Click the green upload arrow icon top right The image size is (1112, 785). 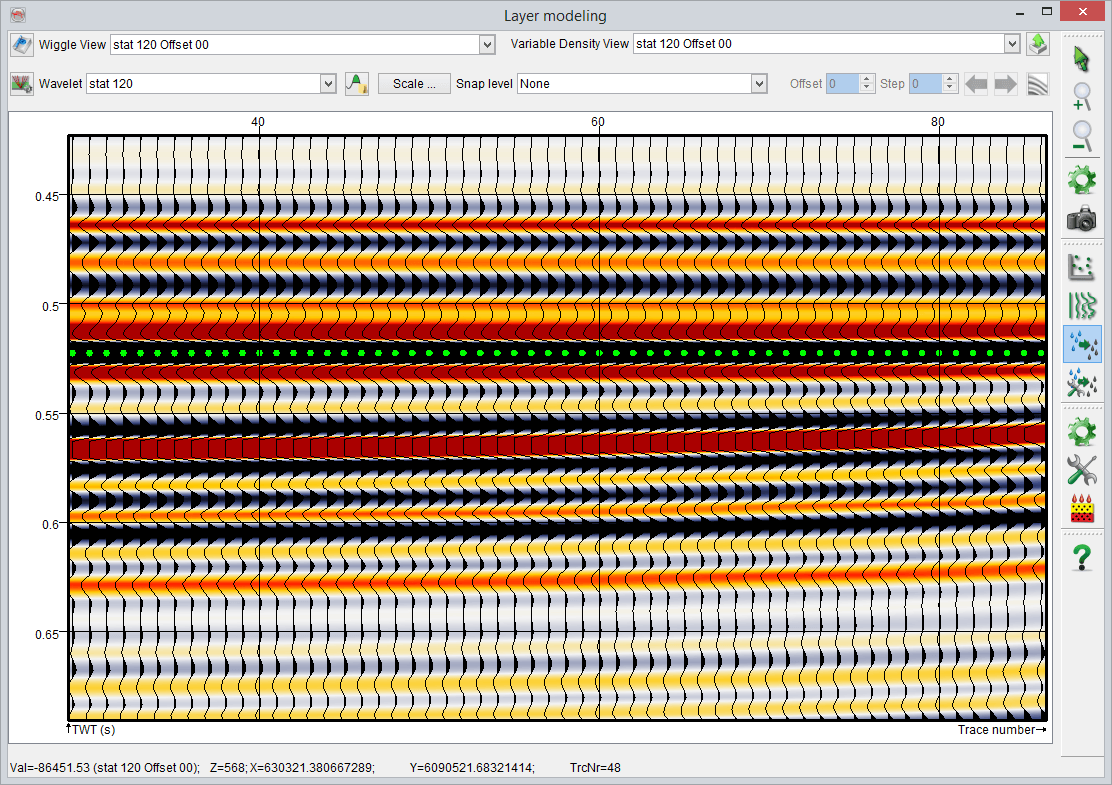(x=1037, y=44)
